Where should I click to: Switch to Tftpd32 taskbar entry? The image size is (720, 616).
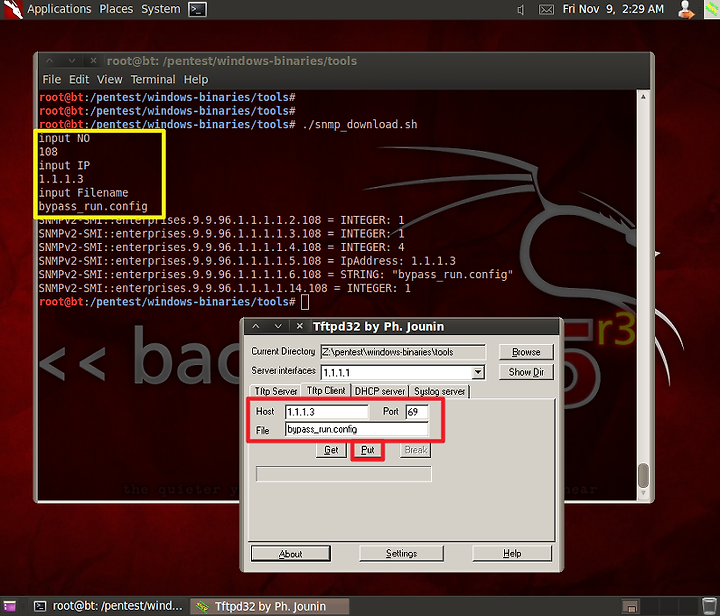[270, 606]
